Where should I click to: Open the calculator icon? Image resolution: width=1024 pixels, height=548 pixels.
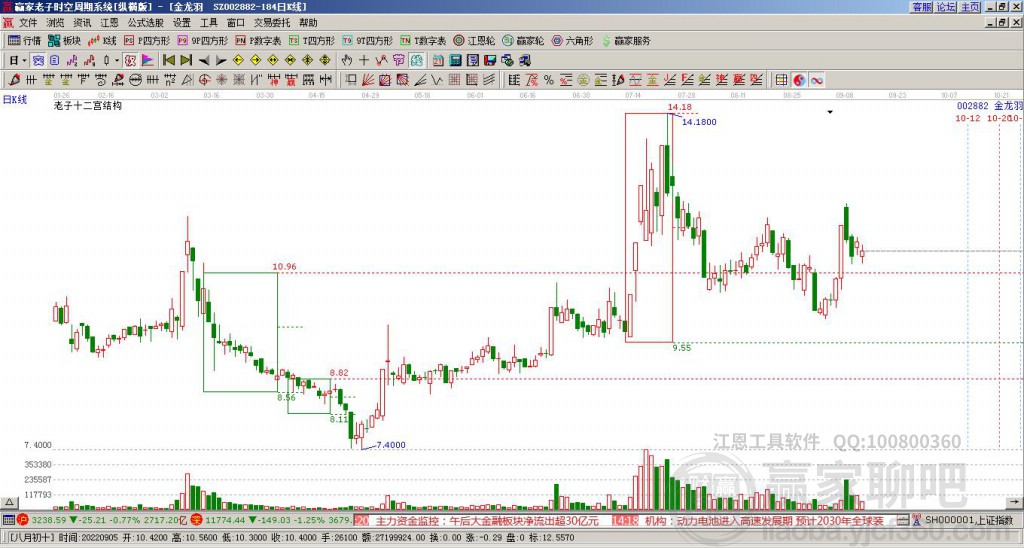click(456, 60)
